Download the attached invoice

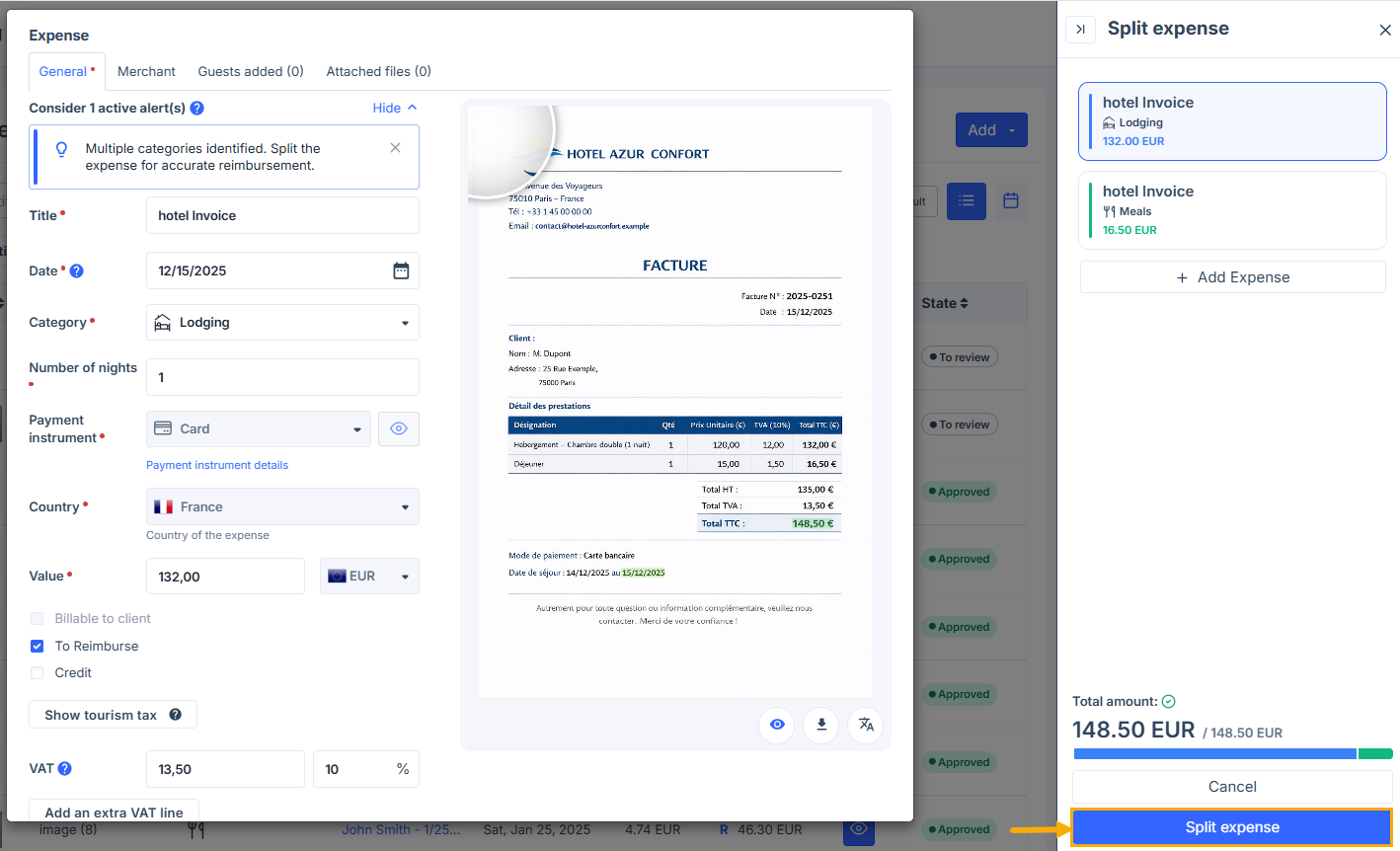pyautogui.click(x=821, y=725)
